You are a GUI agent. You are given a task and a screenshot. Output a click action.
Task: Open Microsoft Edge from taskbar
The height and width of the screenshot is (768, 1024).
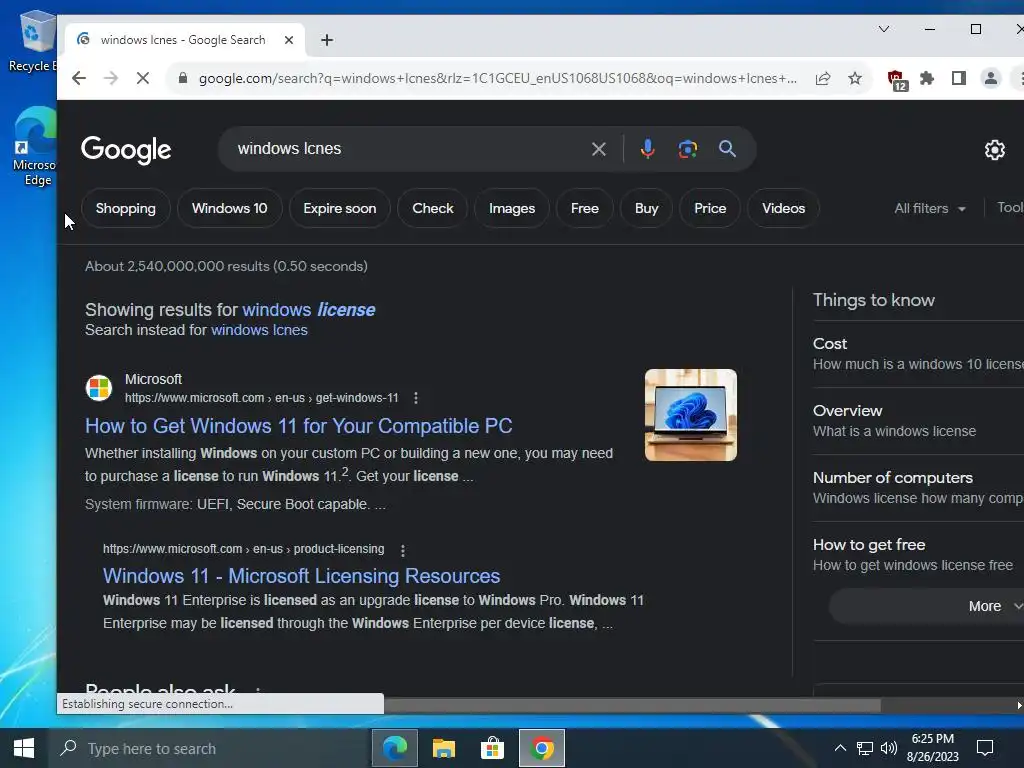coord(394,748)
